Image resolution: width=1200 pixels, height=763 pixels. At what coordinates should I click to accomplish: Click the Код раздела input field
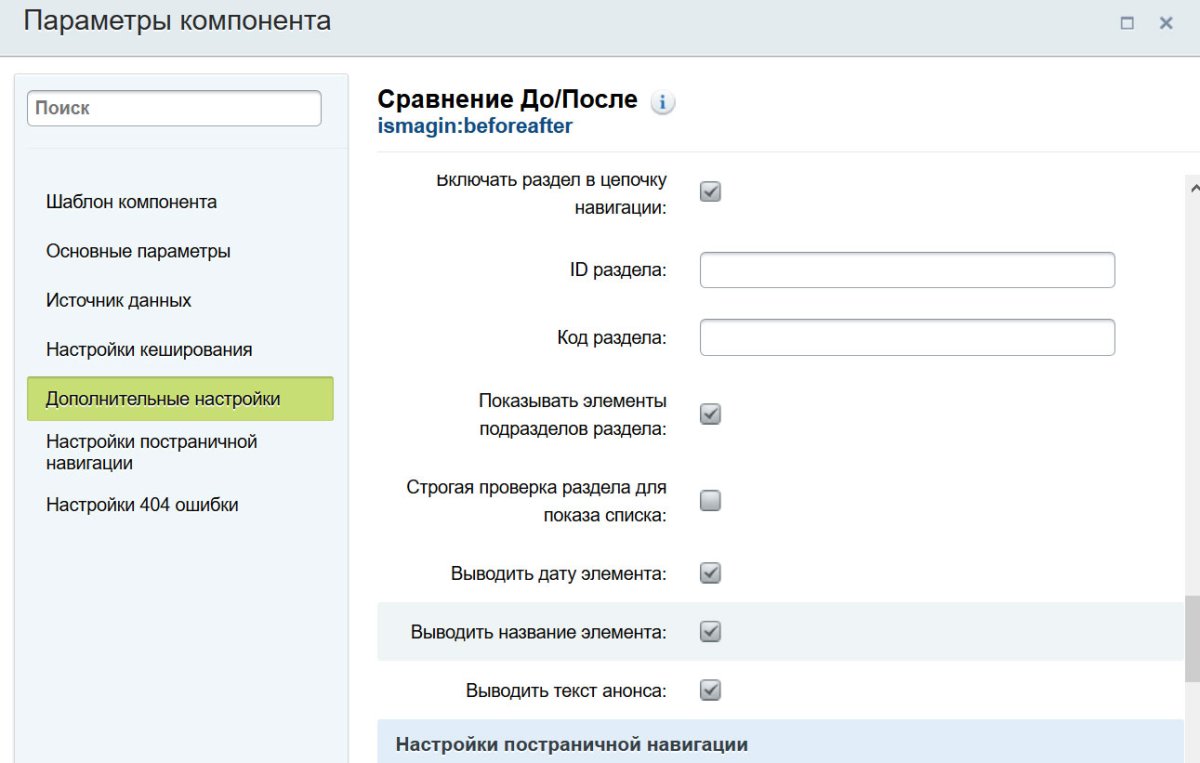(906, 337)
